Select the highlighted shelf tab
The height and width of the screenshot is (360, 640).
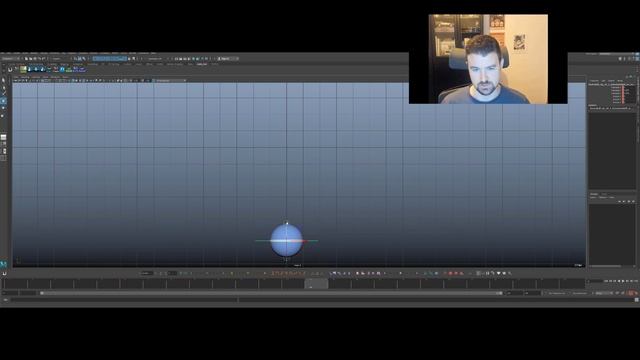click(202, 64)
